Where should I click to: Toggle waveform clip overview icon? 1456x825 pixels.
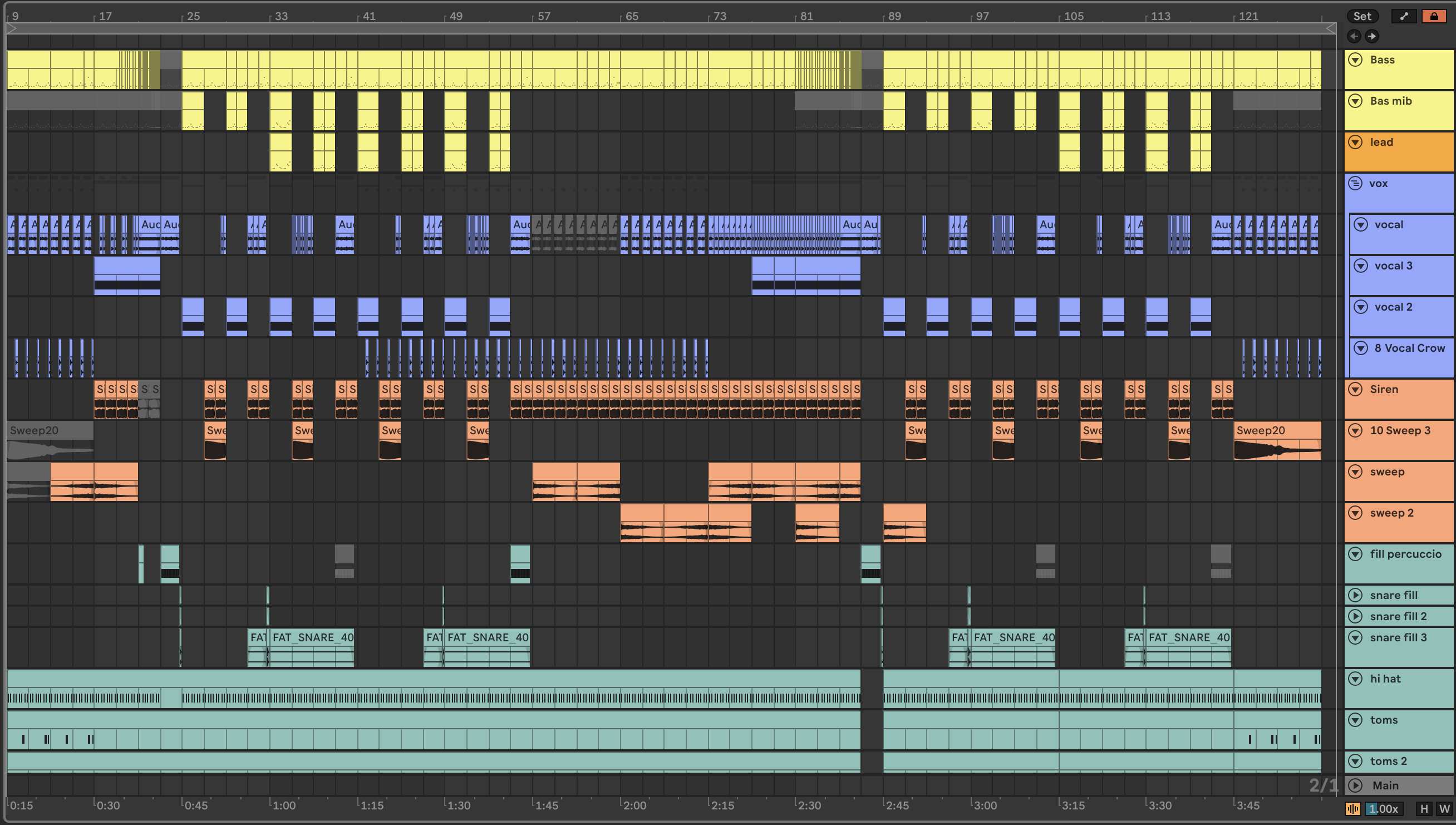[x=1353, y=808]
